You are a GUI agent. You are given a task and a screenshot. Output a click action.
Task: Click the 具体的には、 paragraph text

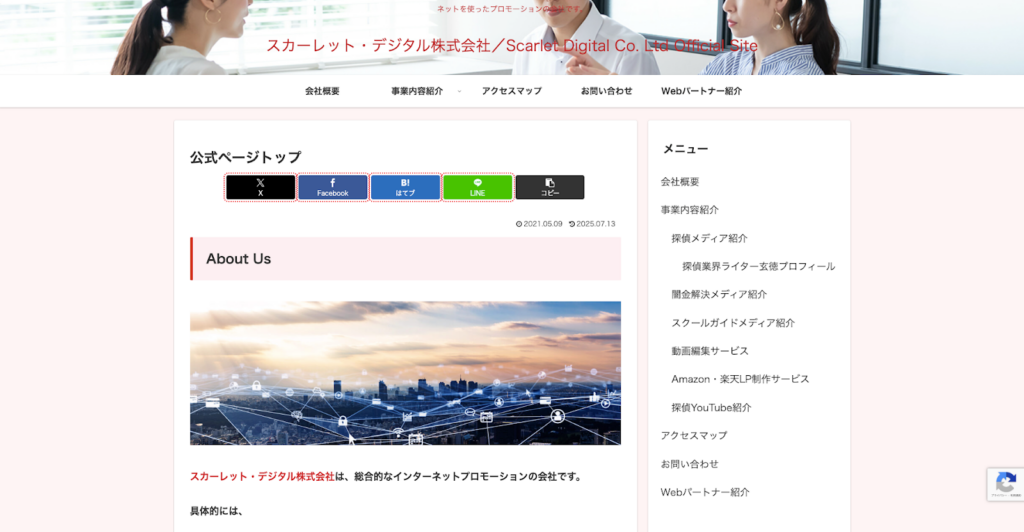216,511
